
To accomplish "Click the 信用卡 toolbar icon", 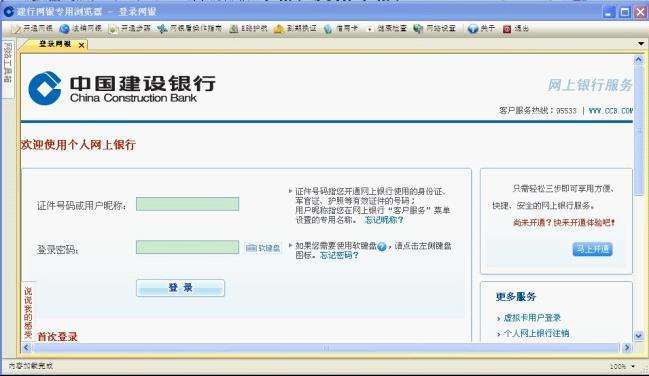I will [328, 29].
